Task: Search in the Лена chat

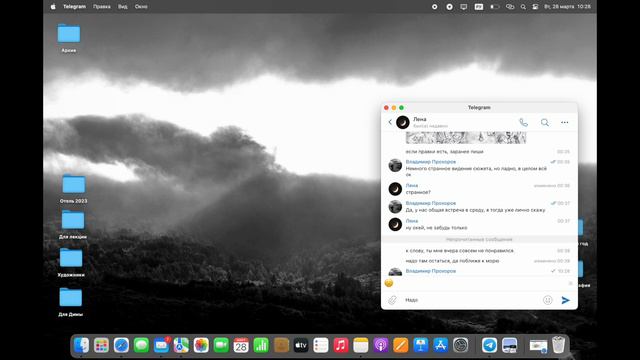Action: [x=544, y=122]
